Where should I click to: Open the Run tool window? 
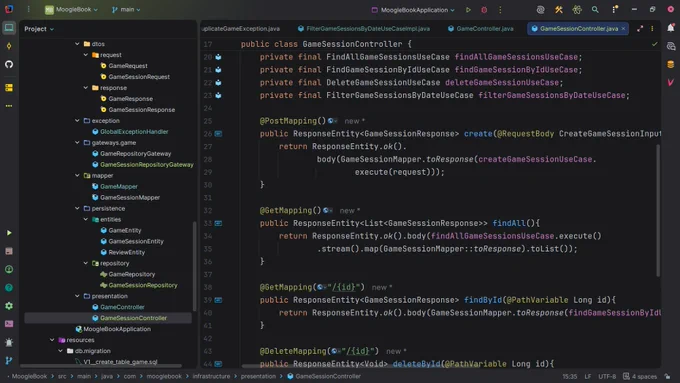click(x=9, y=233)
